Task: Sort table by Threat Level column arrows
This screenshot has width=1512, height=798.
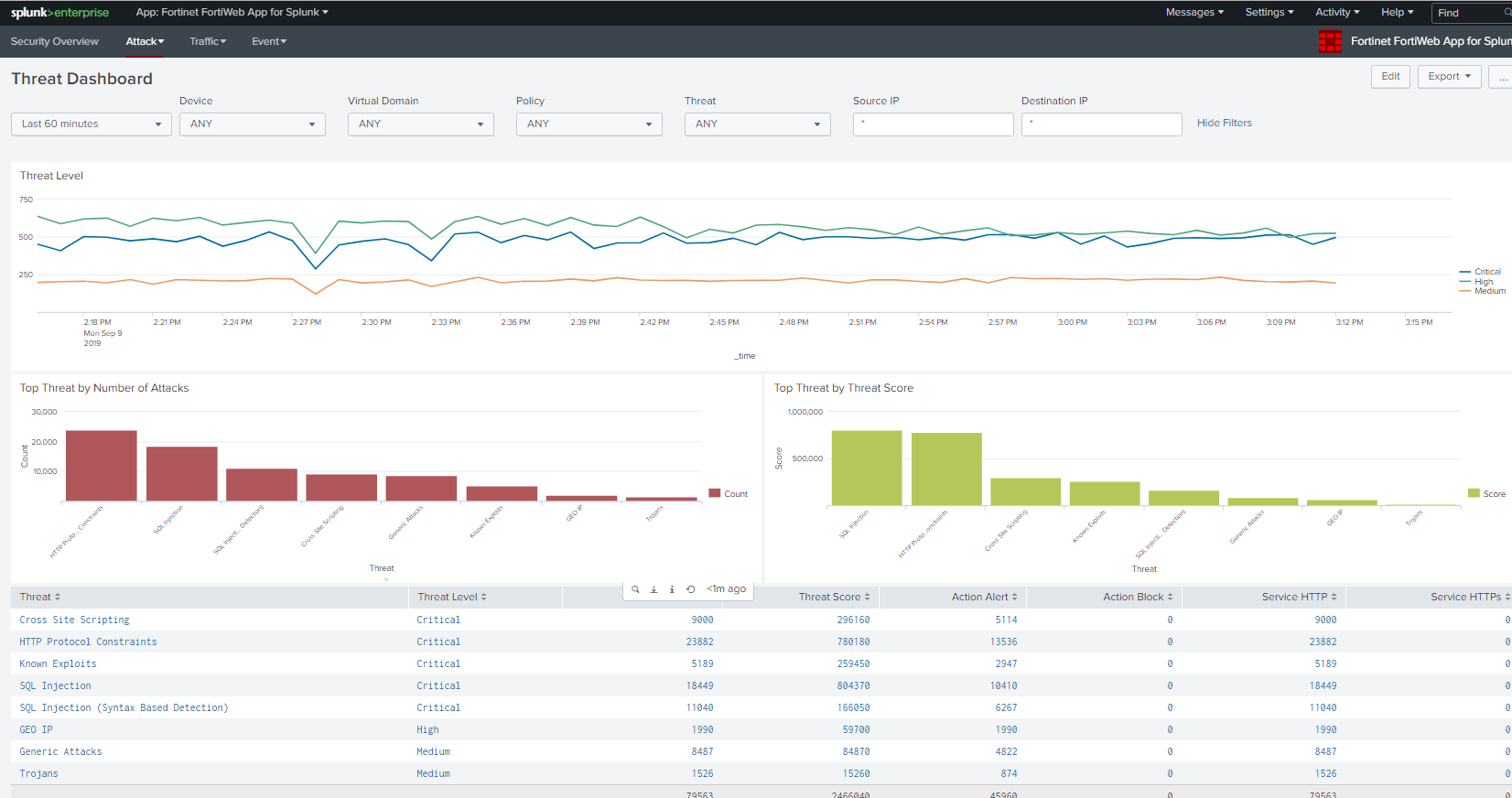Action: 483,597
